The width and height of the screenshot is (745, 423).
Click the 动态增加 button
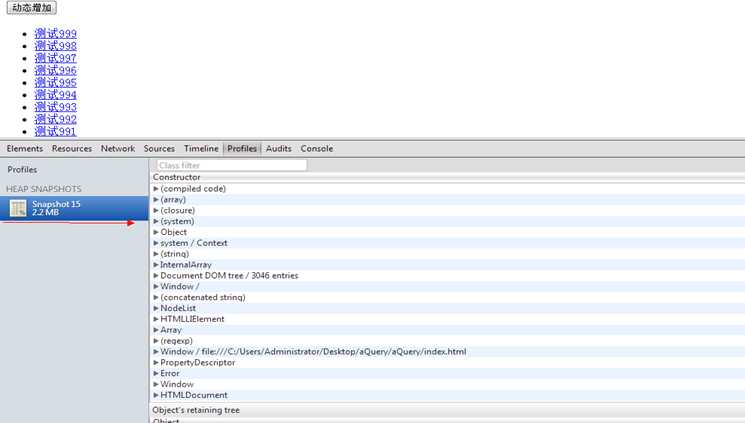pos(31,8)
